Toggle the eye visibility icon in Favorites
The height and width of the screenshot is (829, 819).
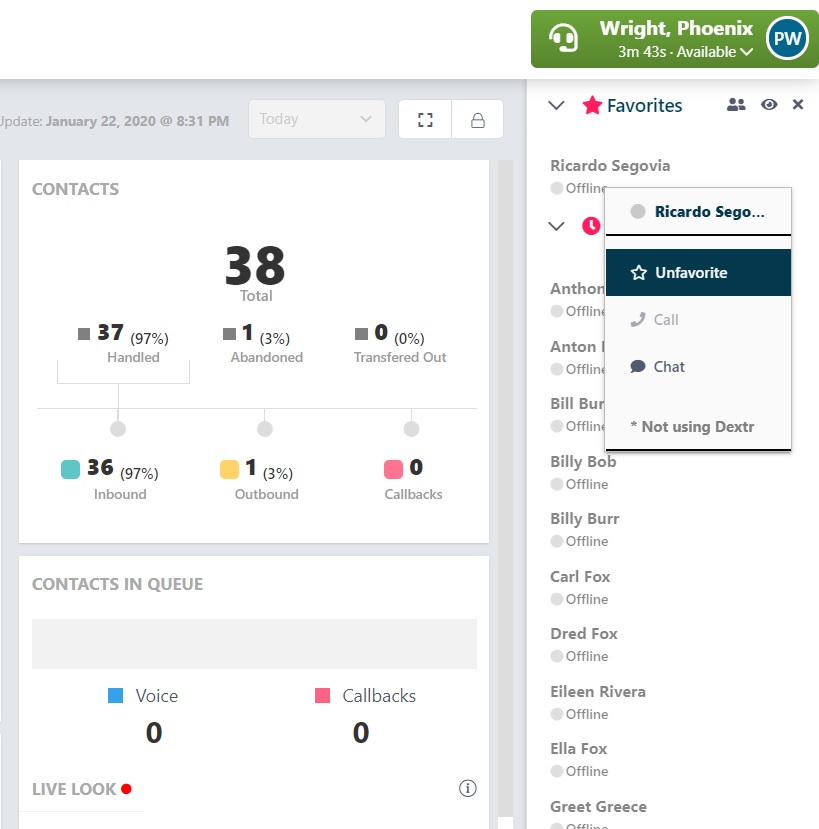[769, 105]
